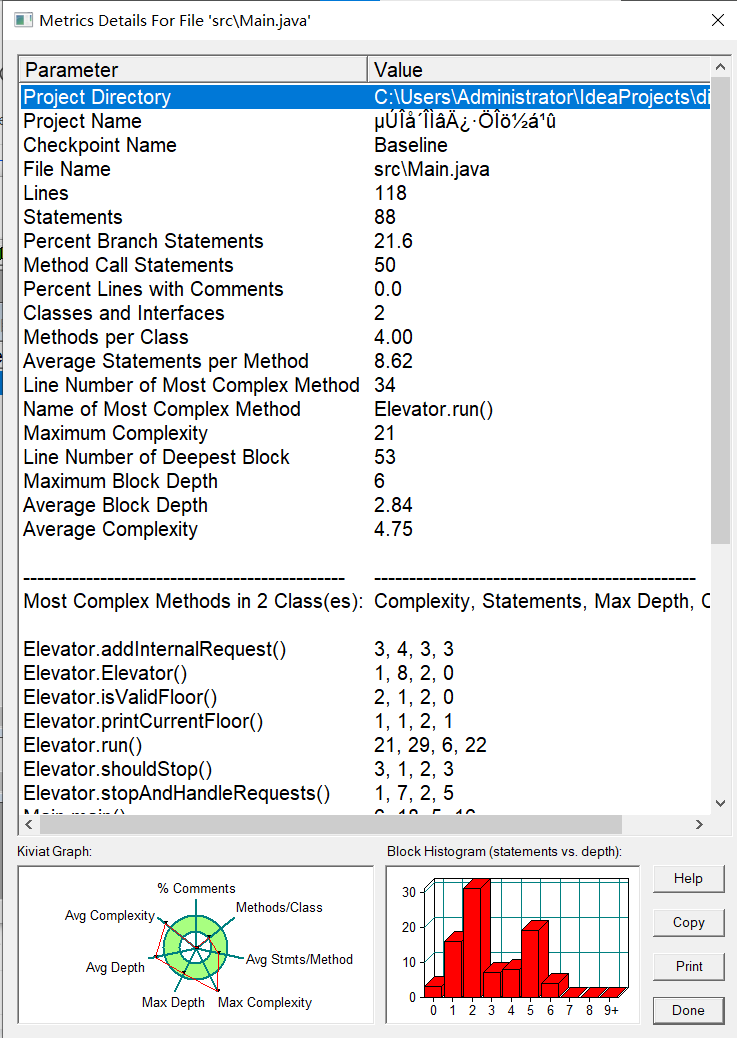Screen dimensions: 737x1038
Task: Click the Print button
Action: pos(688,967)
